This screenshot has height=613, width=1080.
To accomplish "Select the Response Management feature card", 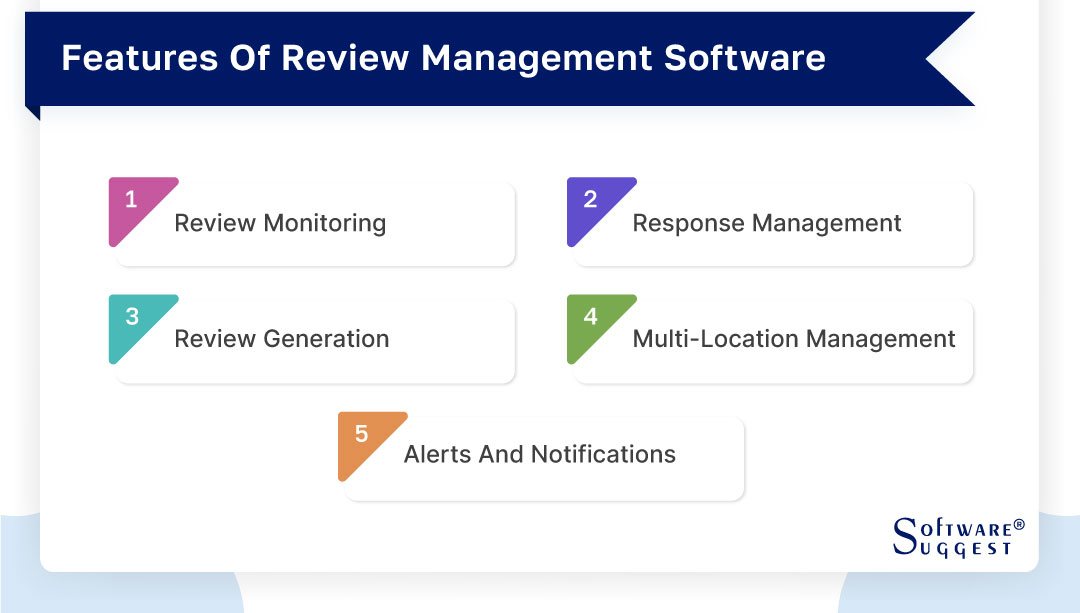I will tap(771, 224).
